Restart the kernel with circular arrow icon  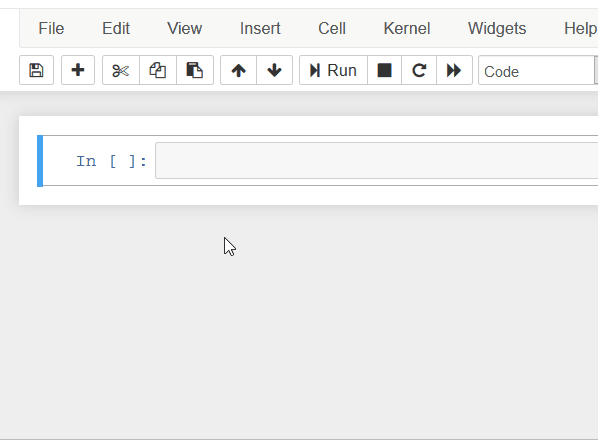pos(419,70)
